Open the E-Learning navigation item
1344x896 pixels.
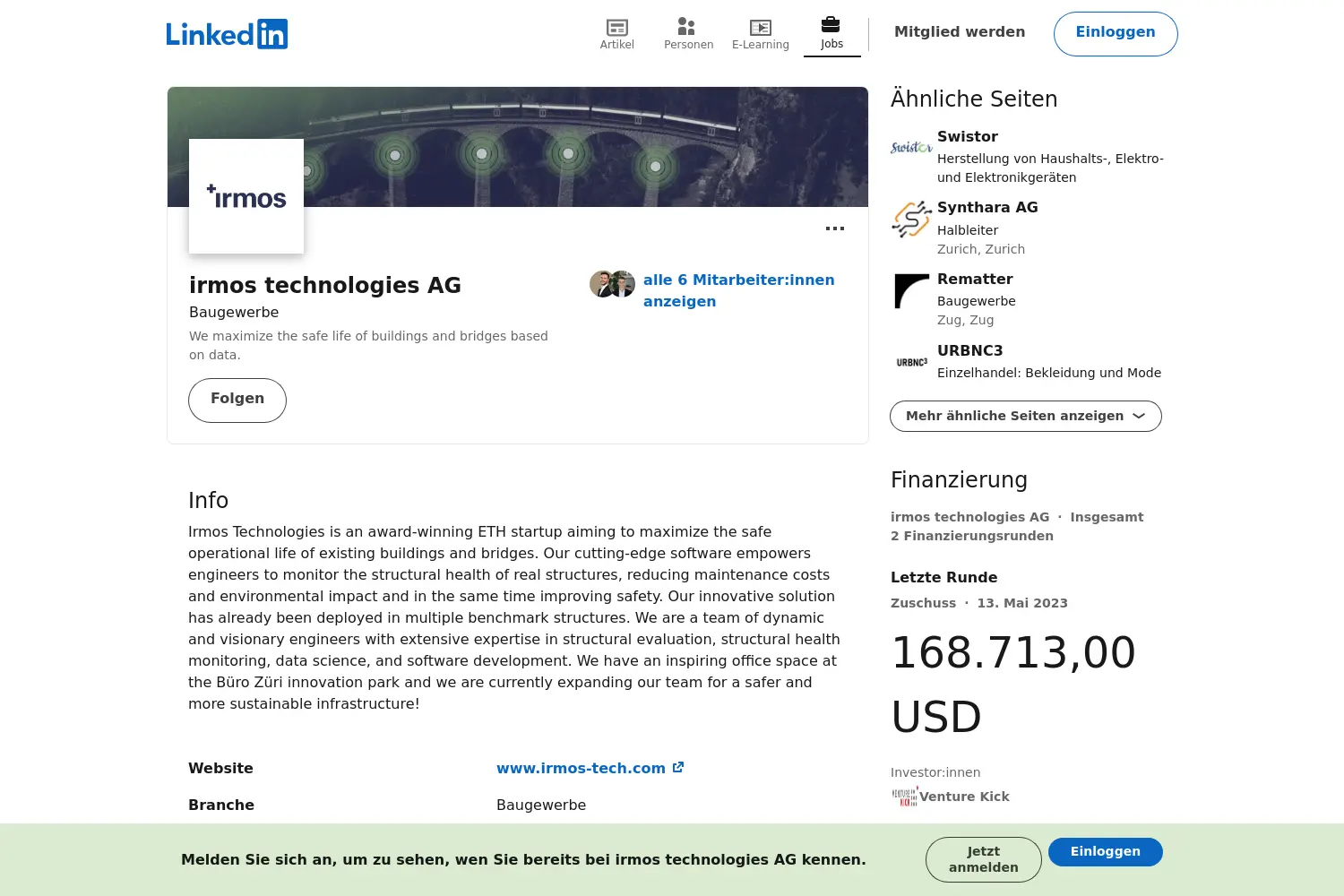760,34
